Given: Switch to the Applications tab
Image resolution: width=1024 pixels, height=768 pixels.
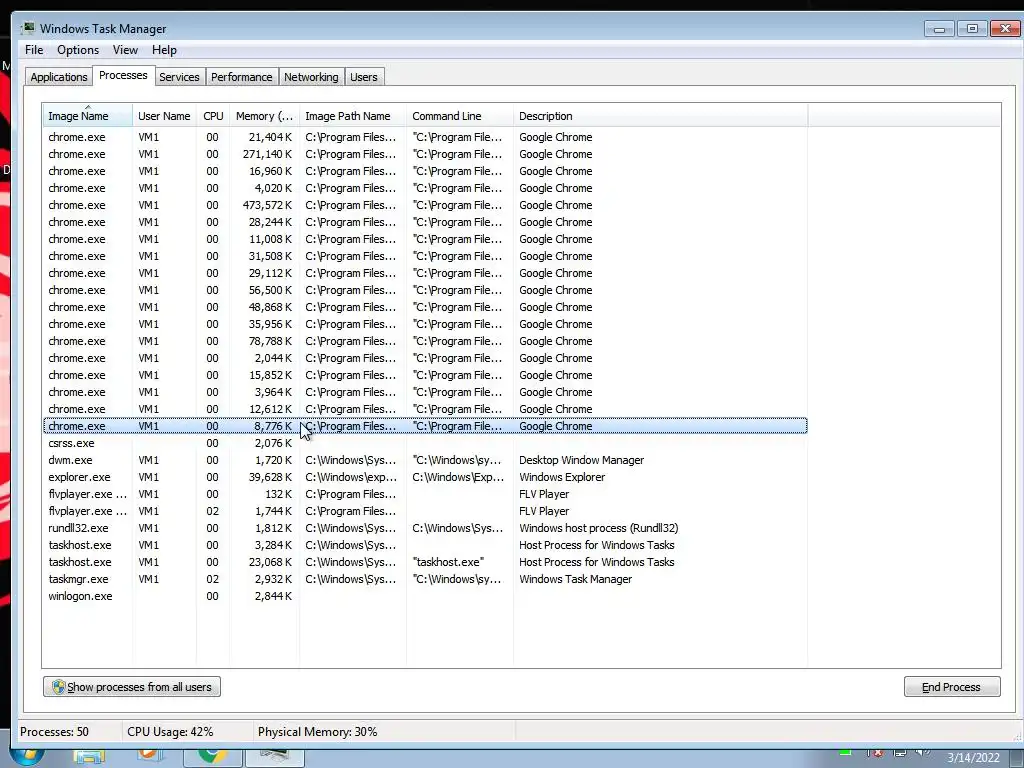Looking at the screenshot, I should pyautogui.click(x=59, y=76).
